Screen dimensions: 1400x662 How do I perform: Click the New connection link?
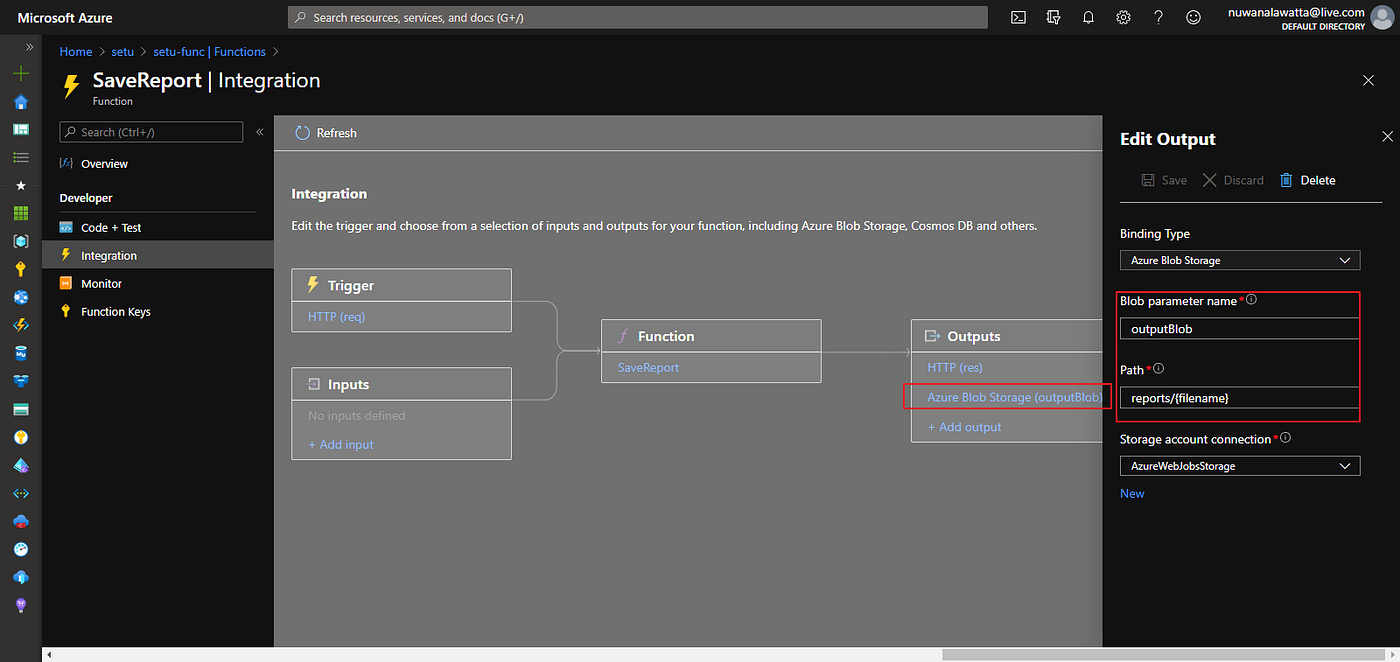click(1132, 493)
